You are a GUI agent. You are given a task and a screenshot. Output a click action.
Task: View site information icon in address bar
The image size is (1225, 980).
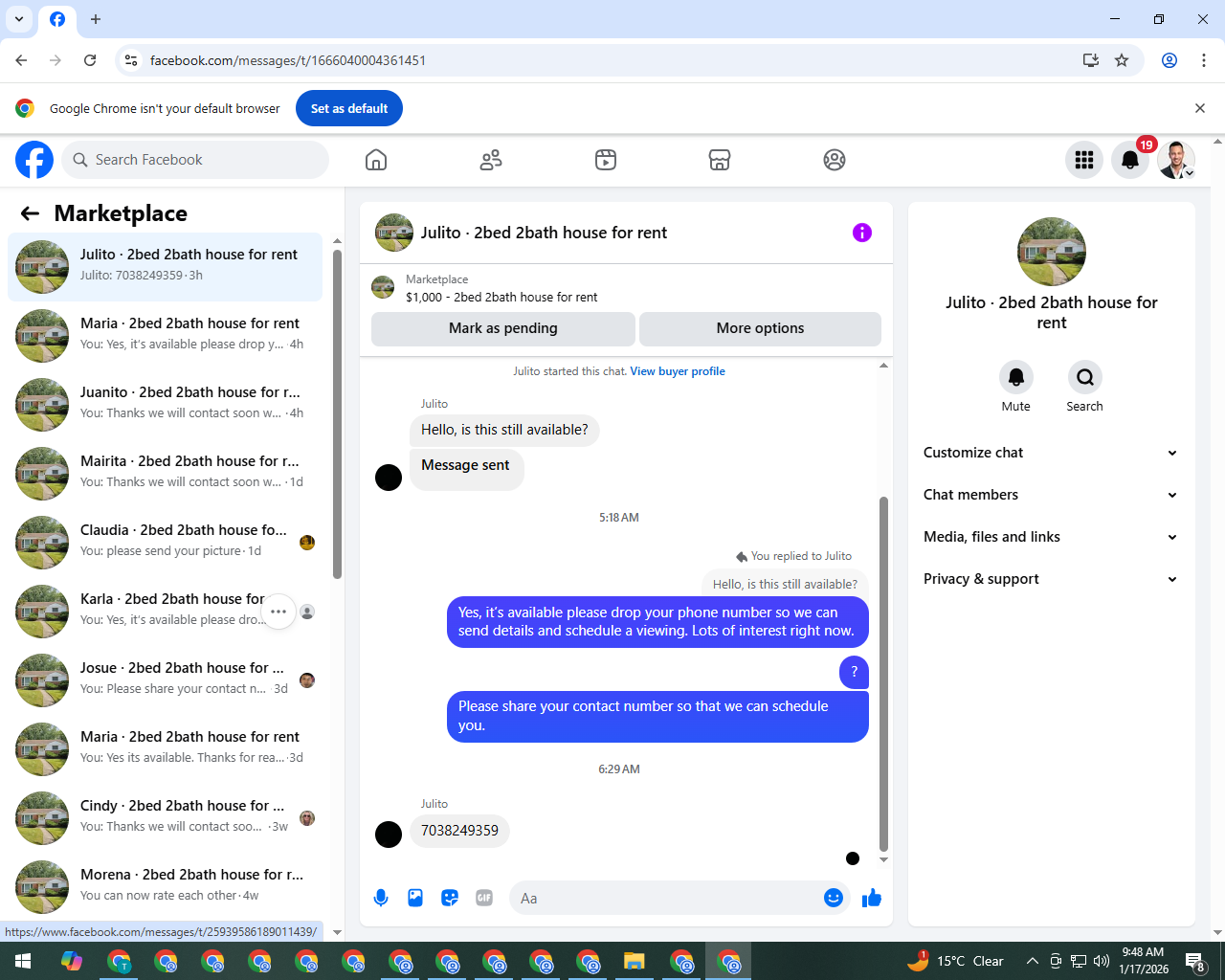pyautogui.click(x=131, y=60)
